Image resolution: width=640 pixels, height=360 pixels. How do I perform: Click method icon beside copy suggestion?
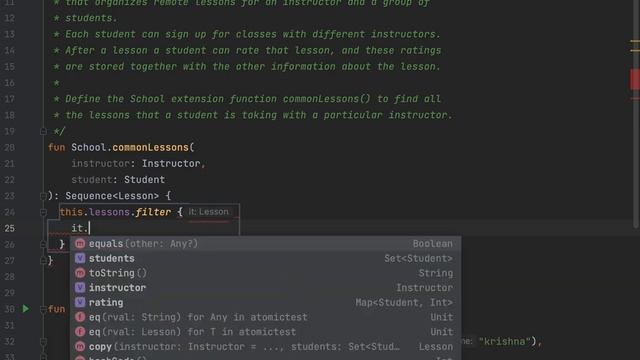(80, 347)
